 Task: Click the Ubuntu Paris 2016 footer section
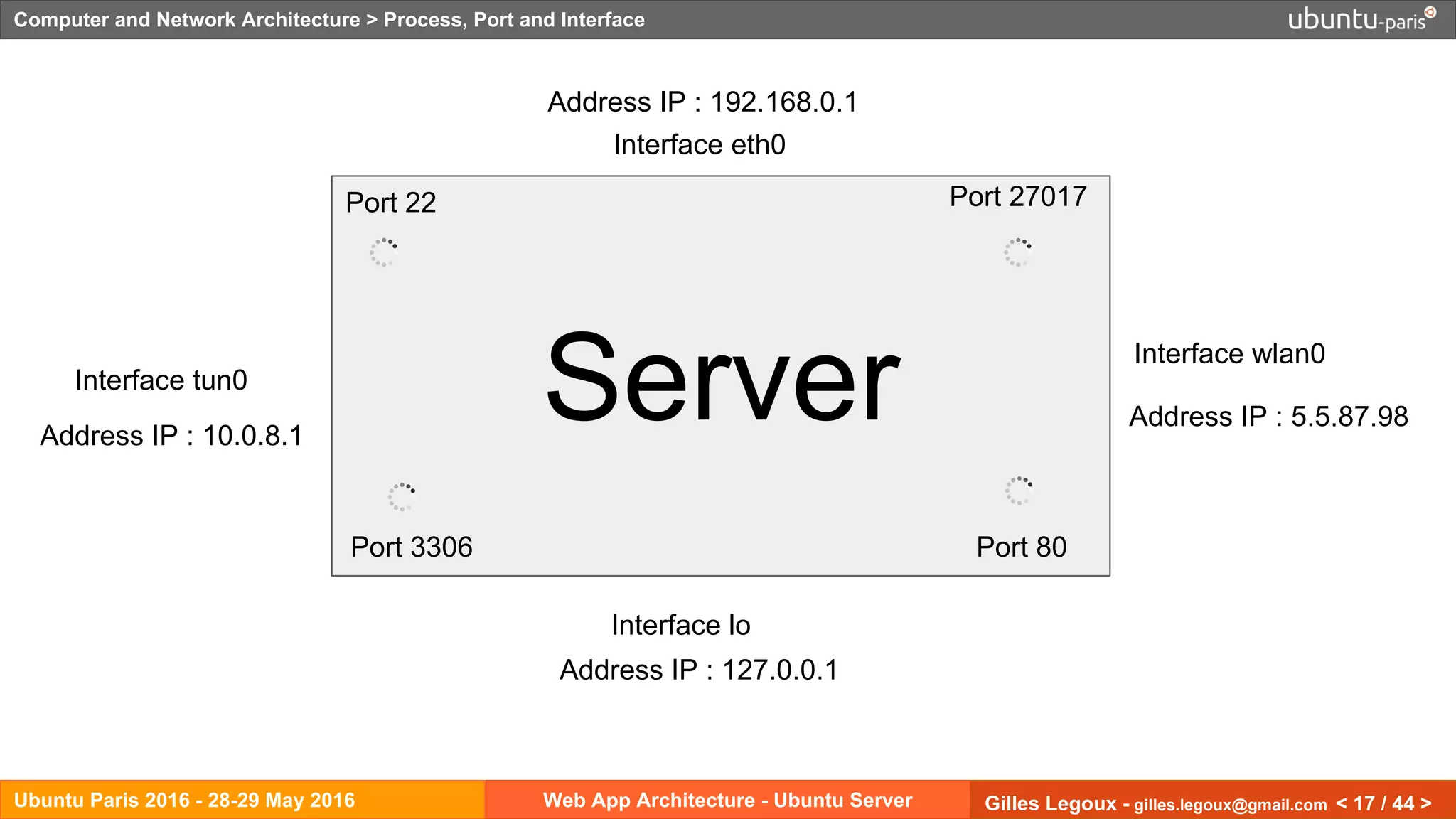click(x=185, y=801)
